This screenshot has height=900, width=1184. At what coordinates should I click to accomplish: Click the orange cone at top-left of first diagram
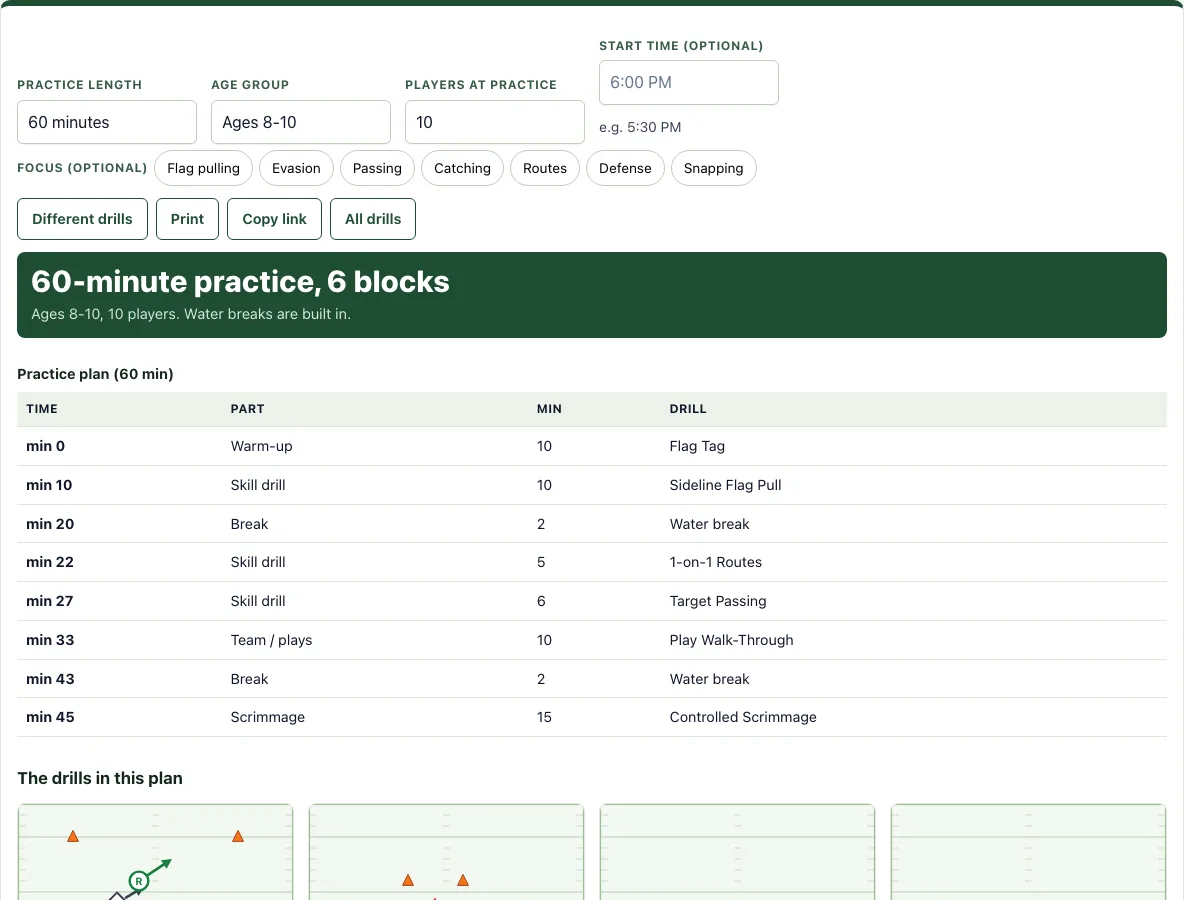click(73, 837)
